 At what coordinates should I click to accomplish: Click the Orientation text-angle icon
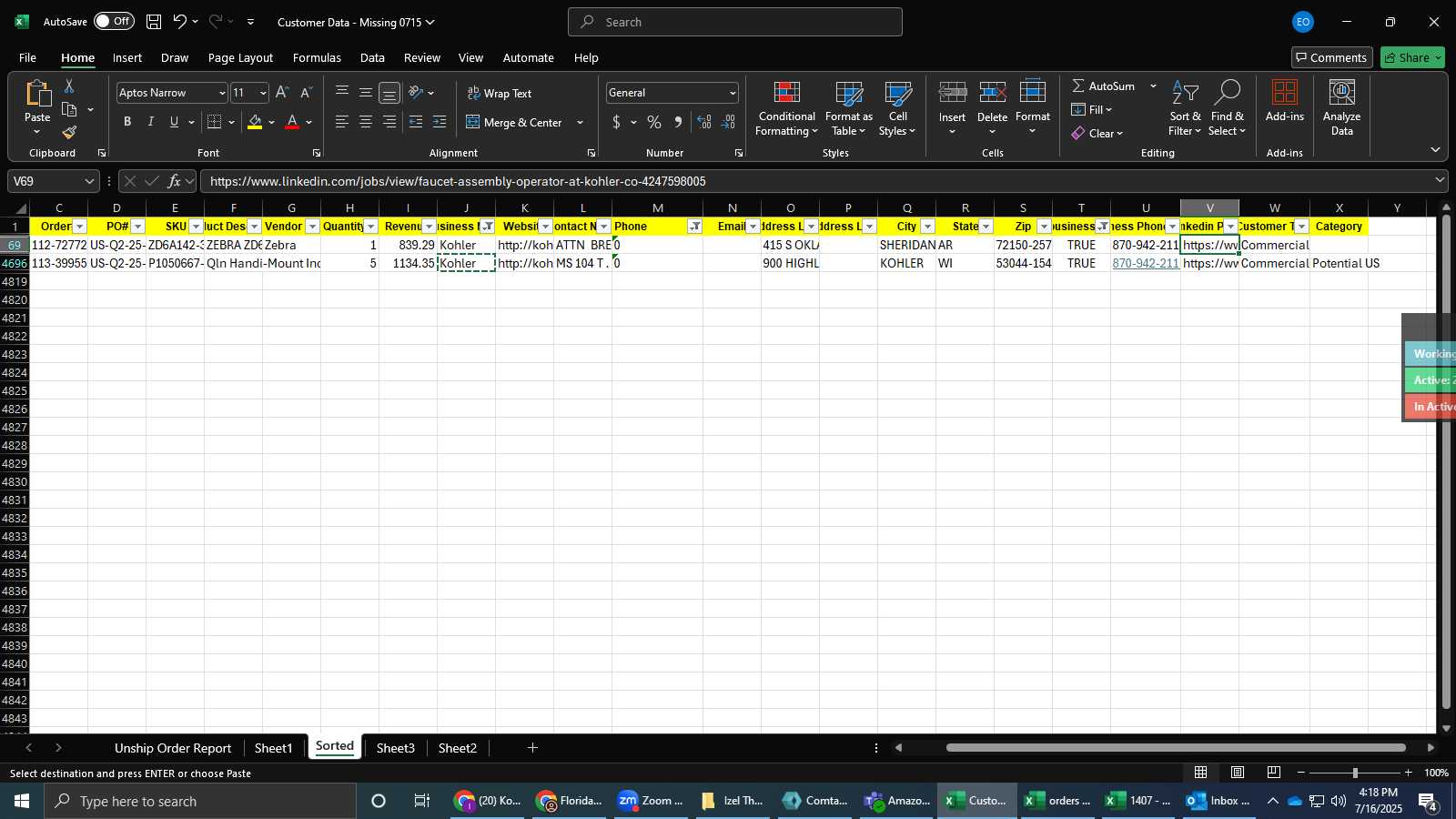tap(416, 92)
